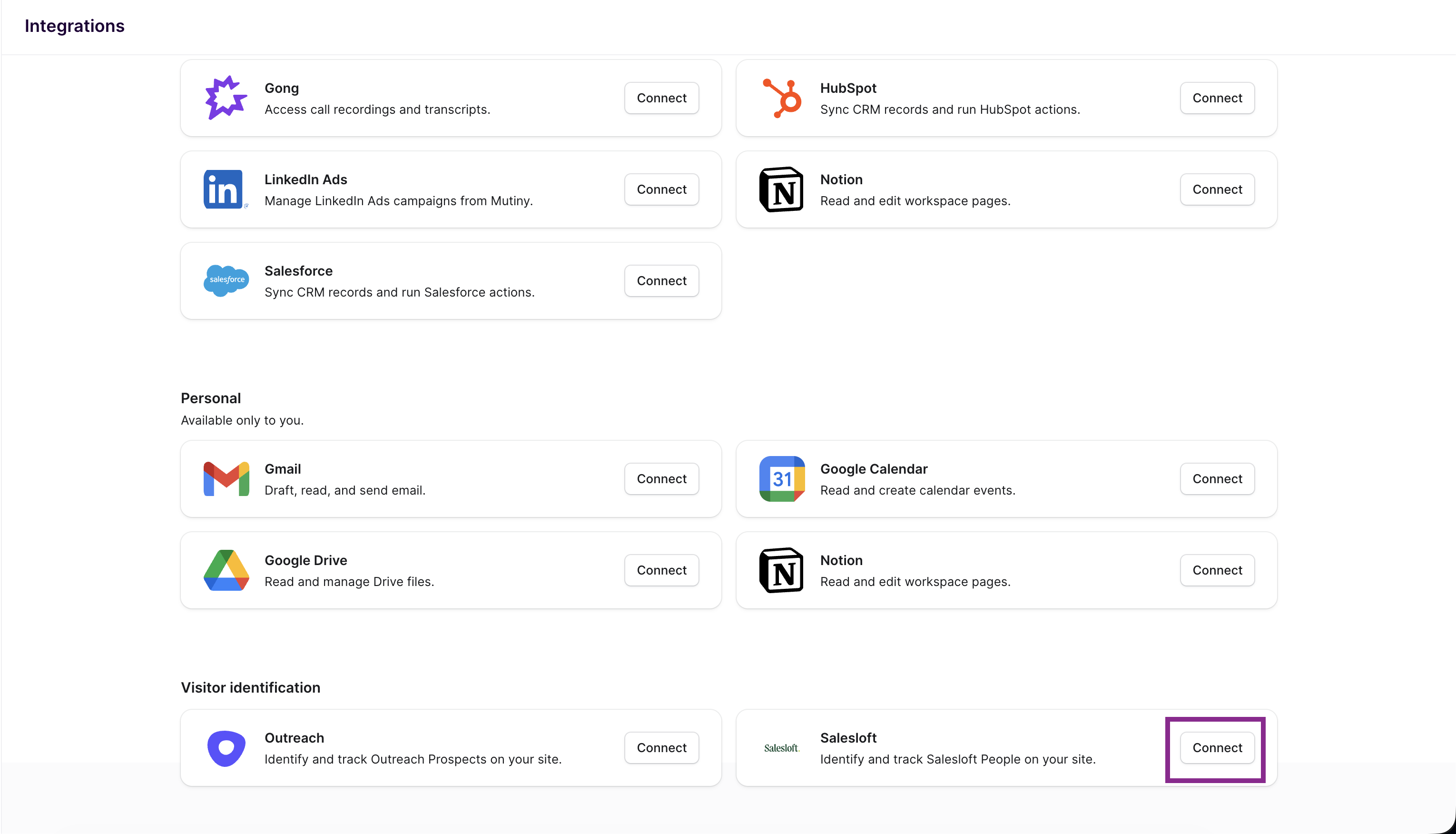Click 'Read and create calendar events.' text

pos(918,490)
